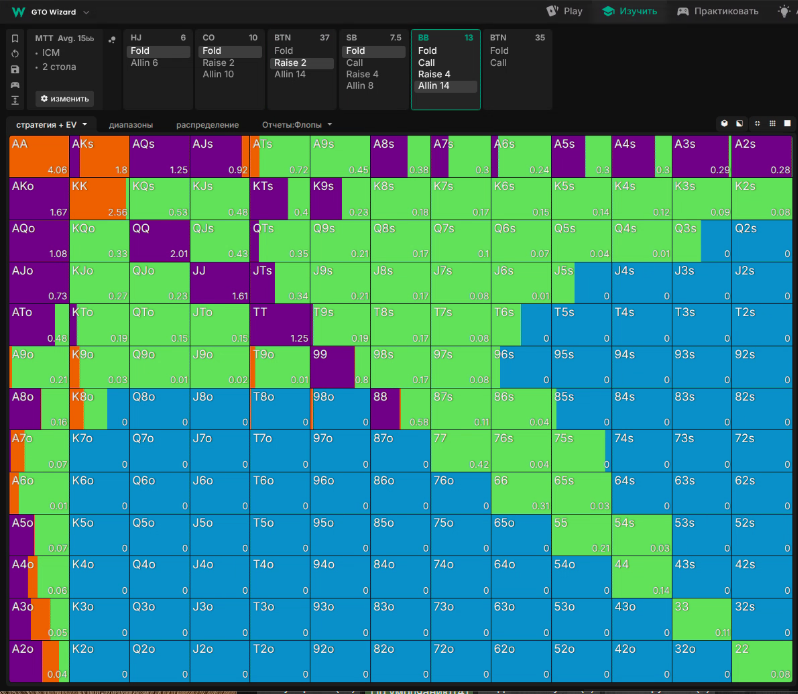Click the gamepad icon in left sidebar
This screenshot has width=798, height=694.
tap(15, 85)
